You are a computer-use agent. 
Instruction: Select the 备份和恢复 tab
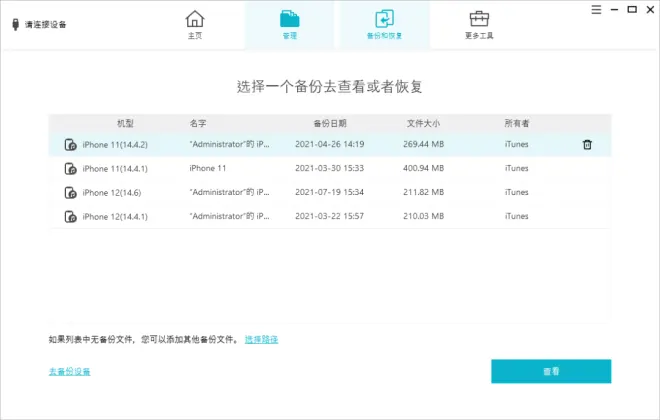(384, 25)
